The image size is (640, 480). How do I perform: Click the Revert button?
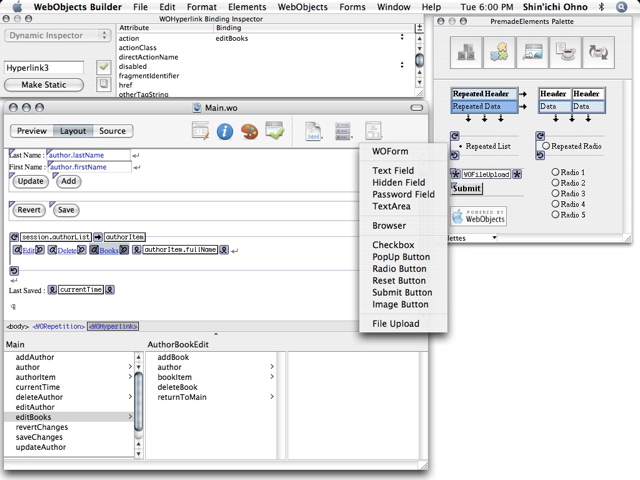(x=29, y=210)
